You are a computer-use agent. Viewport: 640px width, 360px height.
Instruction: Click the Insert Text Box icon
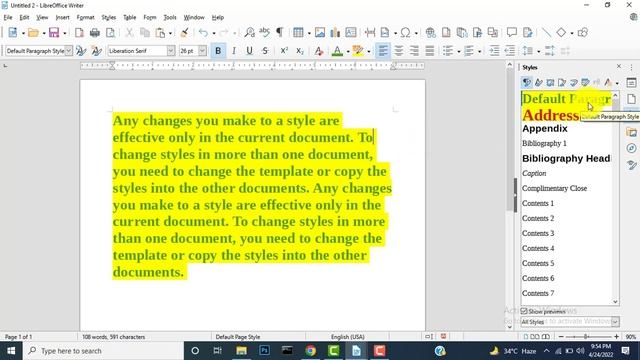[351, 33]
